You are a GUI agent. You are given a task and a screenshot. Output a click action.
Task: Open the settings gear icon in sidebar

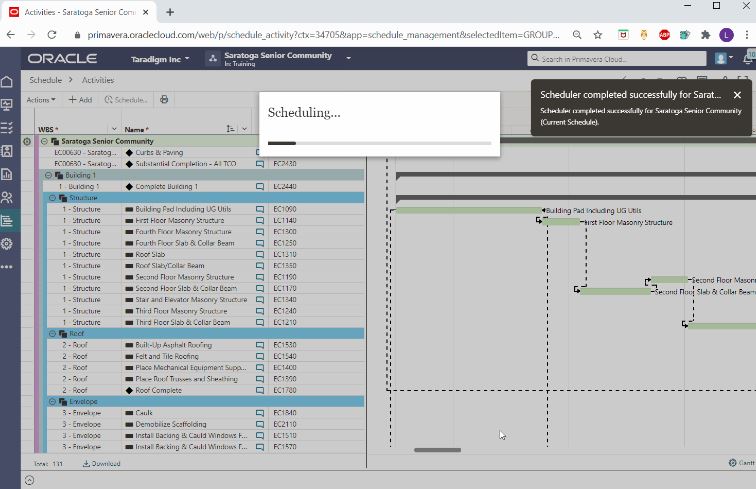7,244
